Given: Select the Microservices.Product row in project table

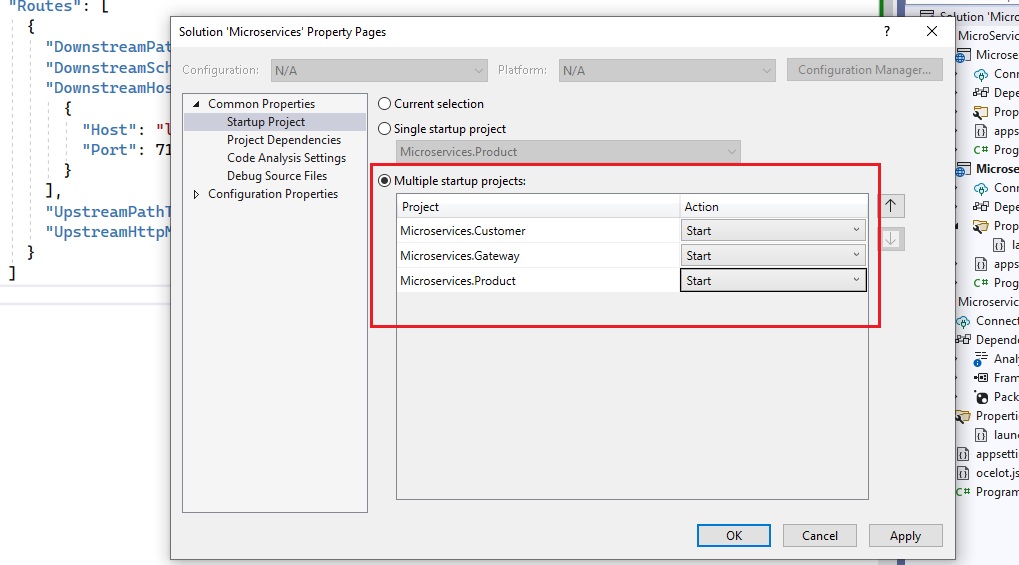Looking at the screenshot, I should click(538, 281).
